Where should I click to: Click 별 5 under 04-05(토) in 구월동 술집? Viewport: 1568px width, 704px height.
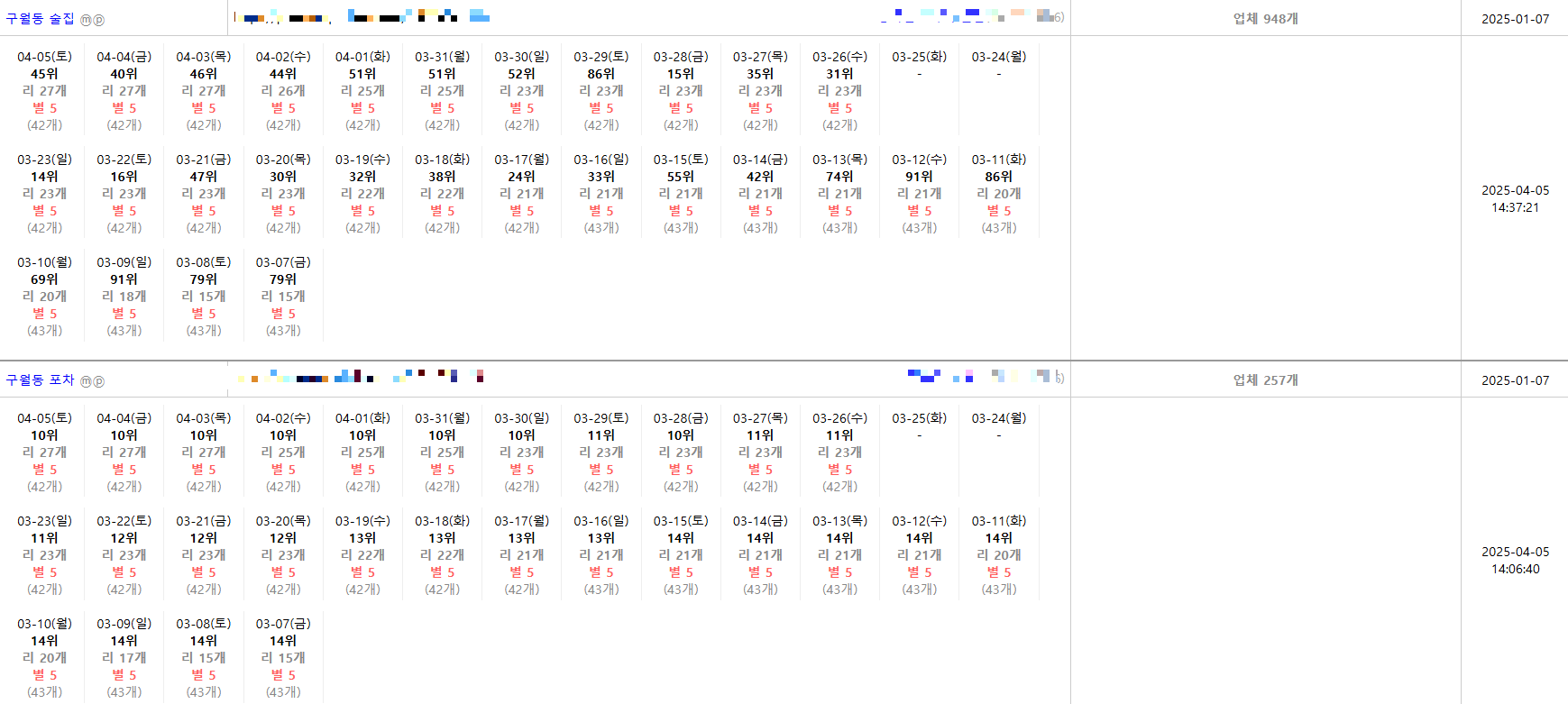click(45, 108)
